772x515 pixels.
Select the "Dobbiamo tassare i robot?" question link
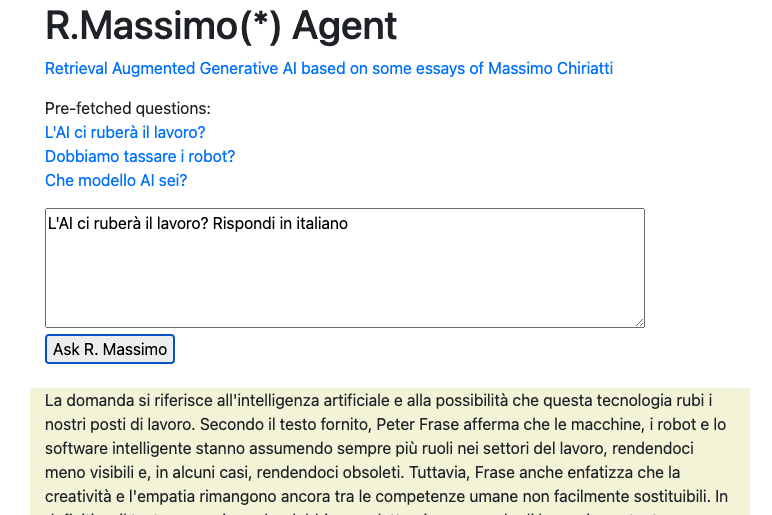coord(140,156)
